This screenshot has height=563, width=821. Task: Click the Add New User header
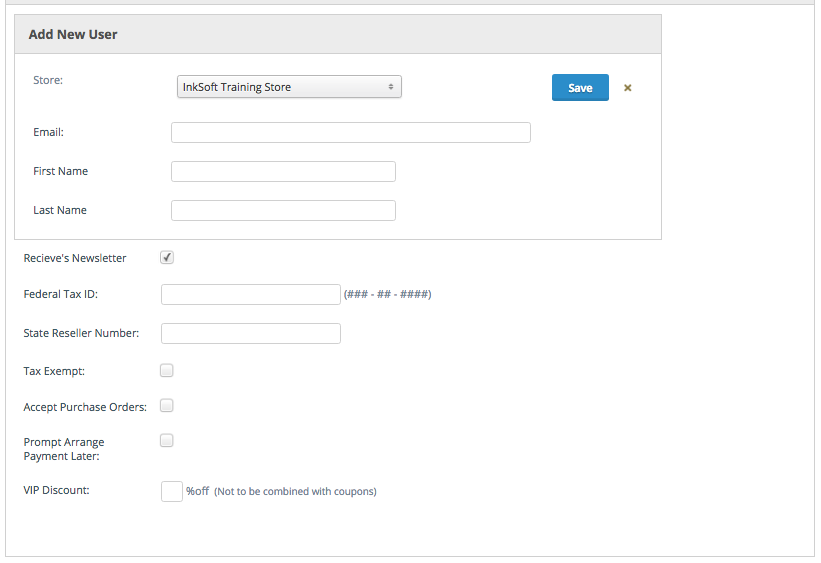point(73,34)
